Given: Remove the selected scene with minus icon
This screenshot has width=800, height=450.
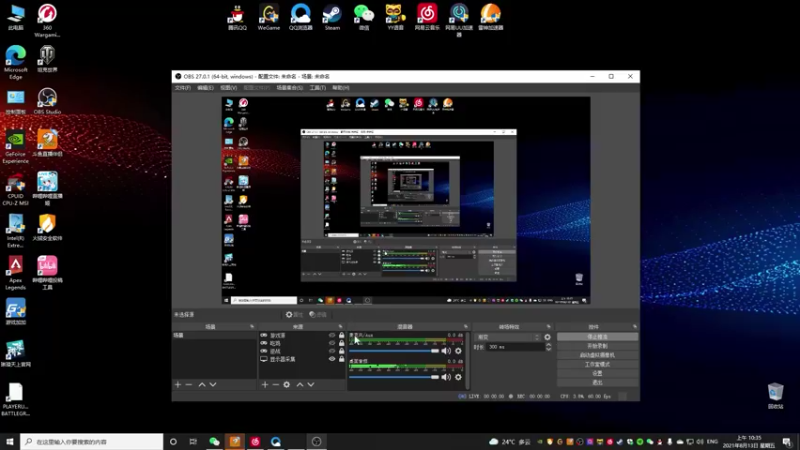Looking at the screenshot, I should point(189,384).
